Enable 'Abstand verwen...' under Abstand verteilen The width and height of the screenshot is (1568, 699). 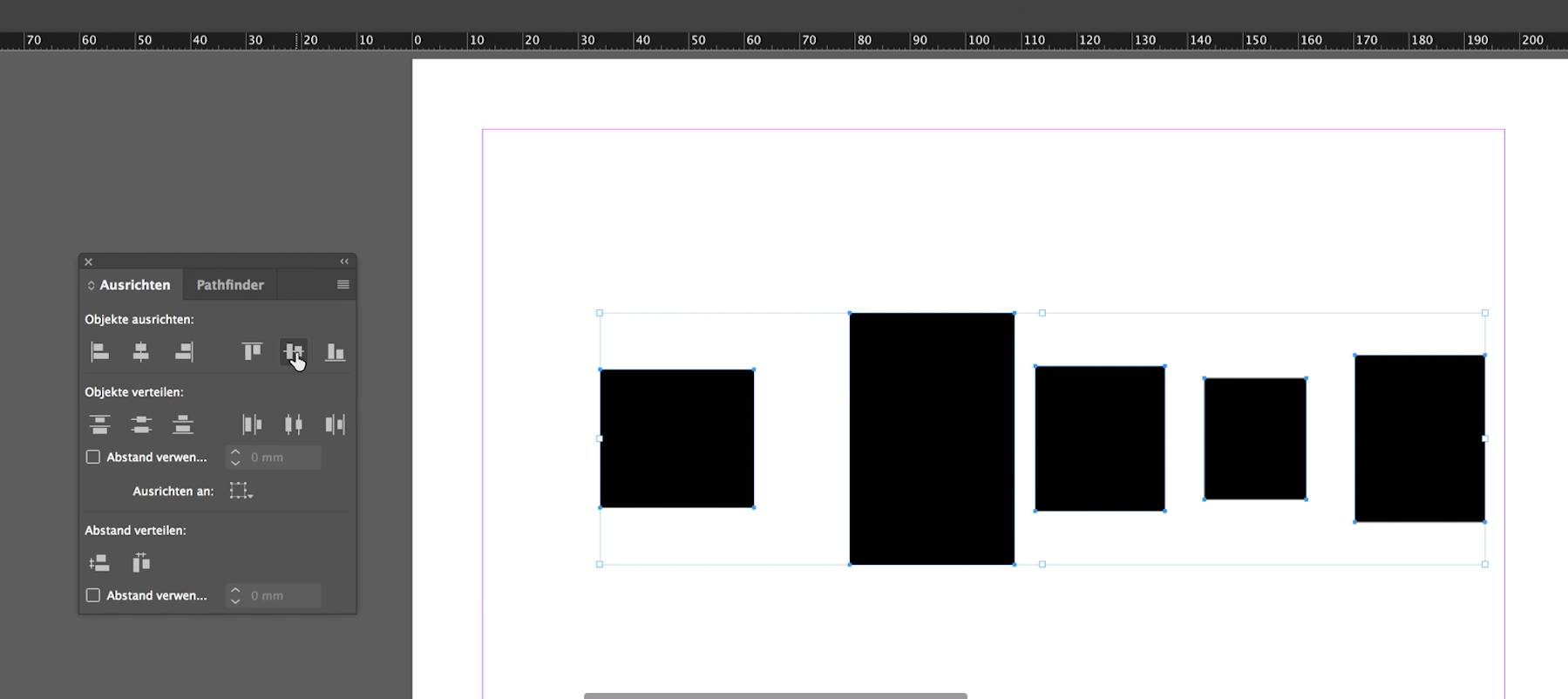pyautogui.click(x=93, y=595)
